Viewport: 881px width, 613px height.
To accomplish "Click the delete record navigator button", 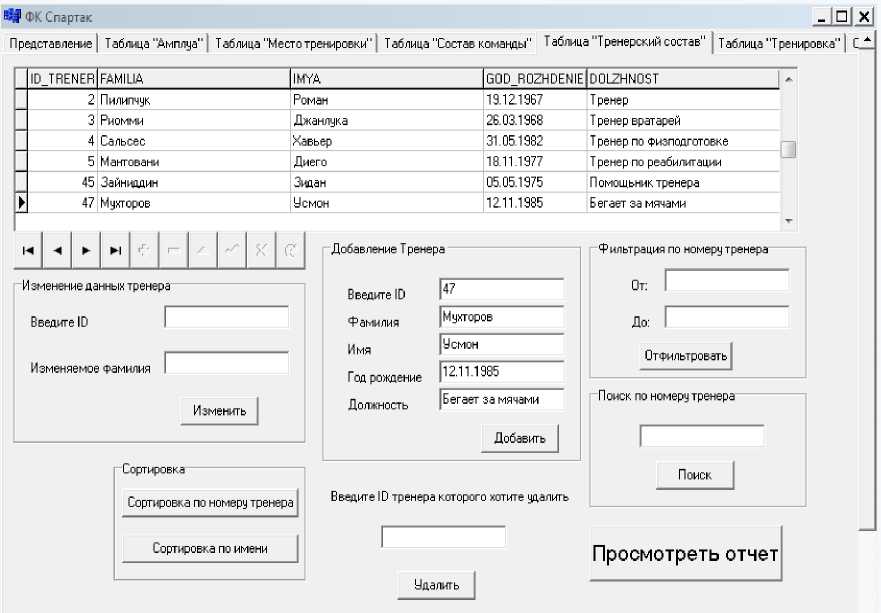I will tap(174, 251).
